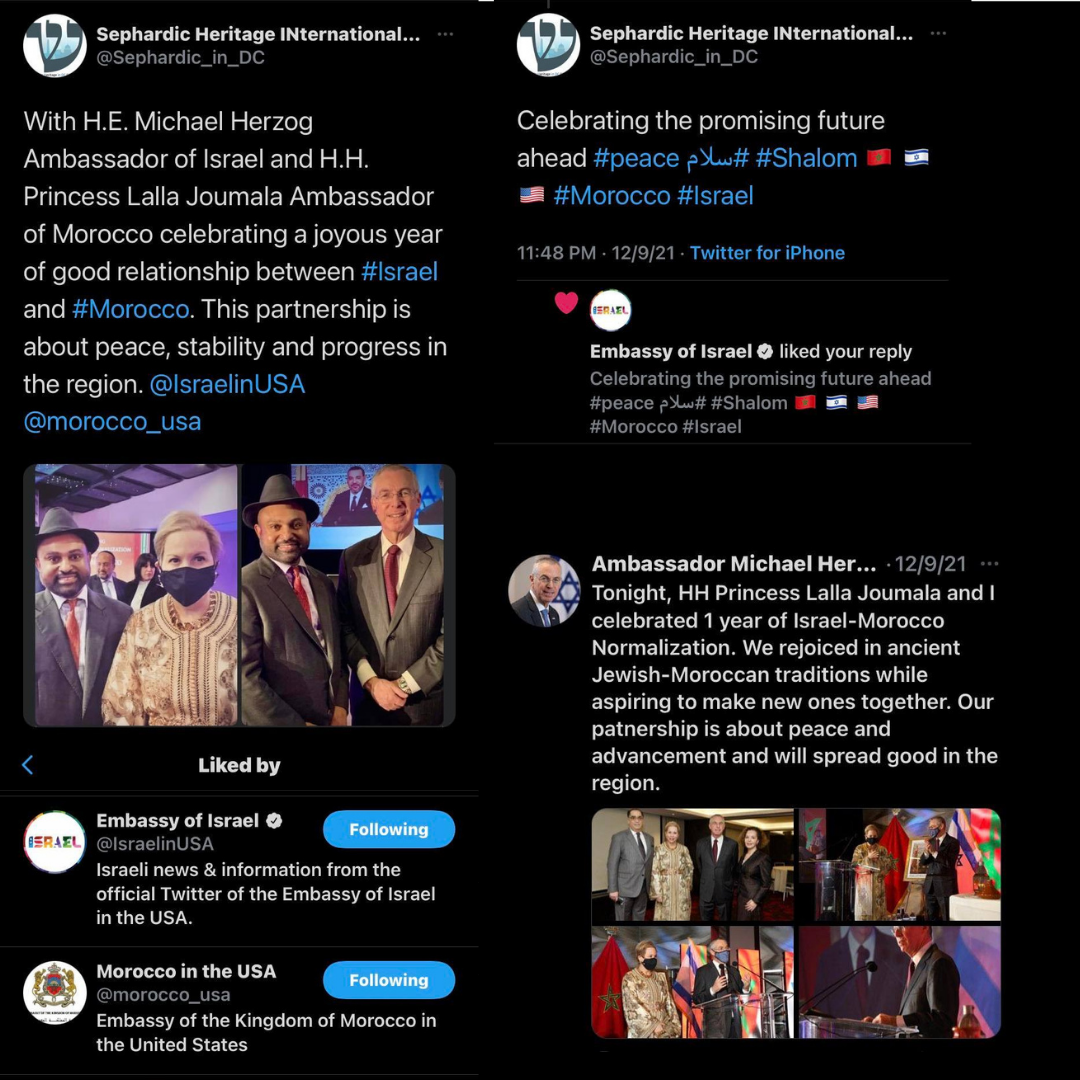Open more options on Ambassador Herzog tweet

pos(989,563)
